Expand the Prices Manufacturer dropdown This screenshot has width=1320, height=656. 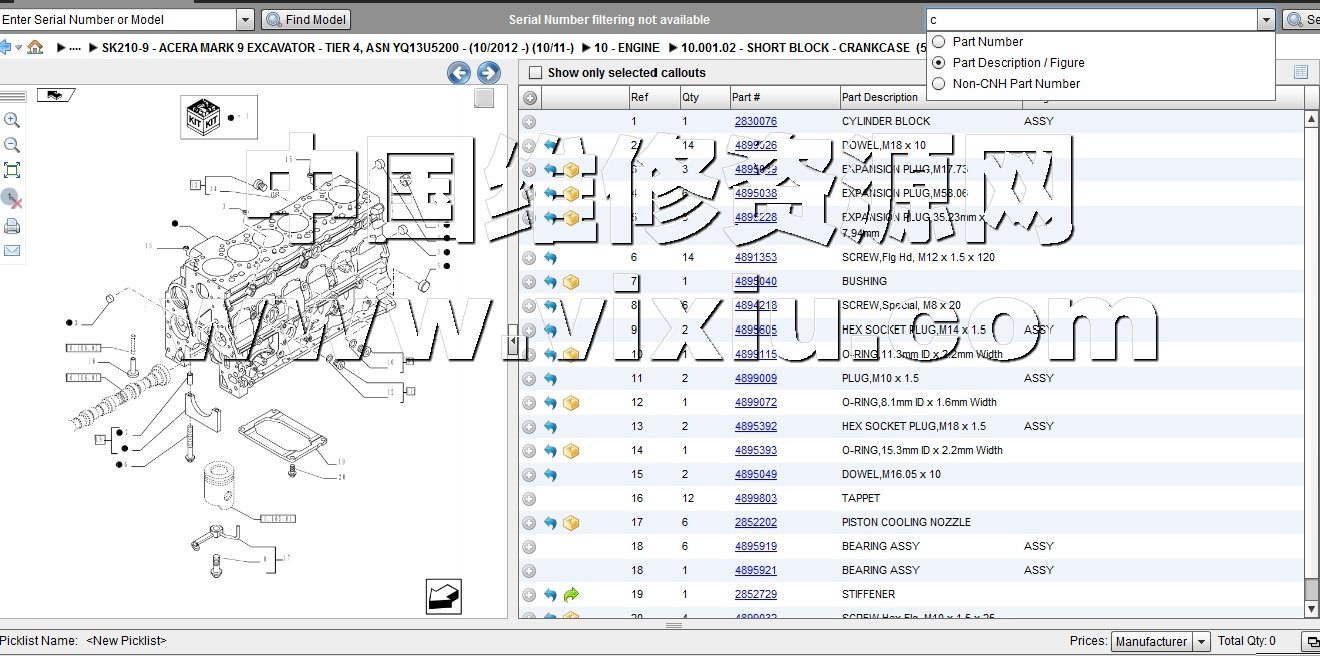pyautogui.click(x=1201, y=641)
